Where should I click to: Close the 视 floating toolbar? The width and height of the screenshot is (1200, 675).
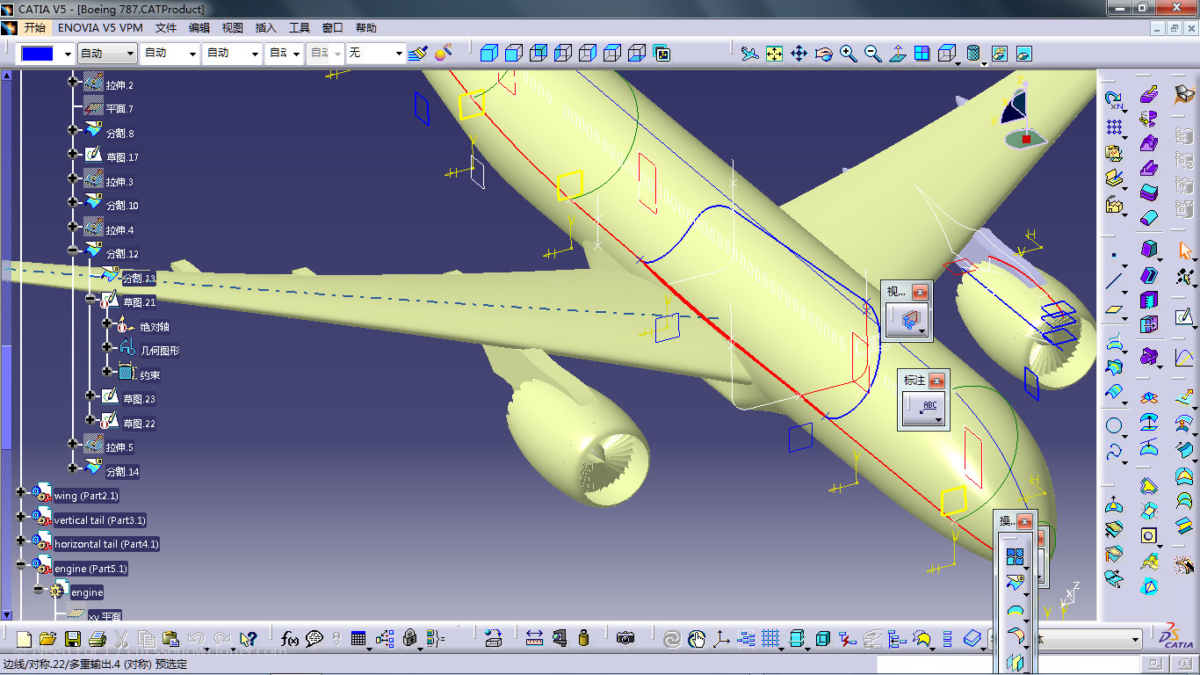click(921, 292)
